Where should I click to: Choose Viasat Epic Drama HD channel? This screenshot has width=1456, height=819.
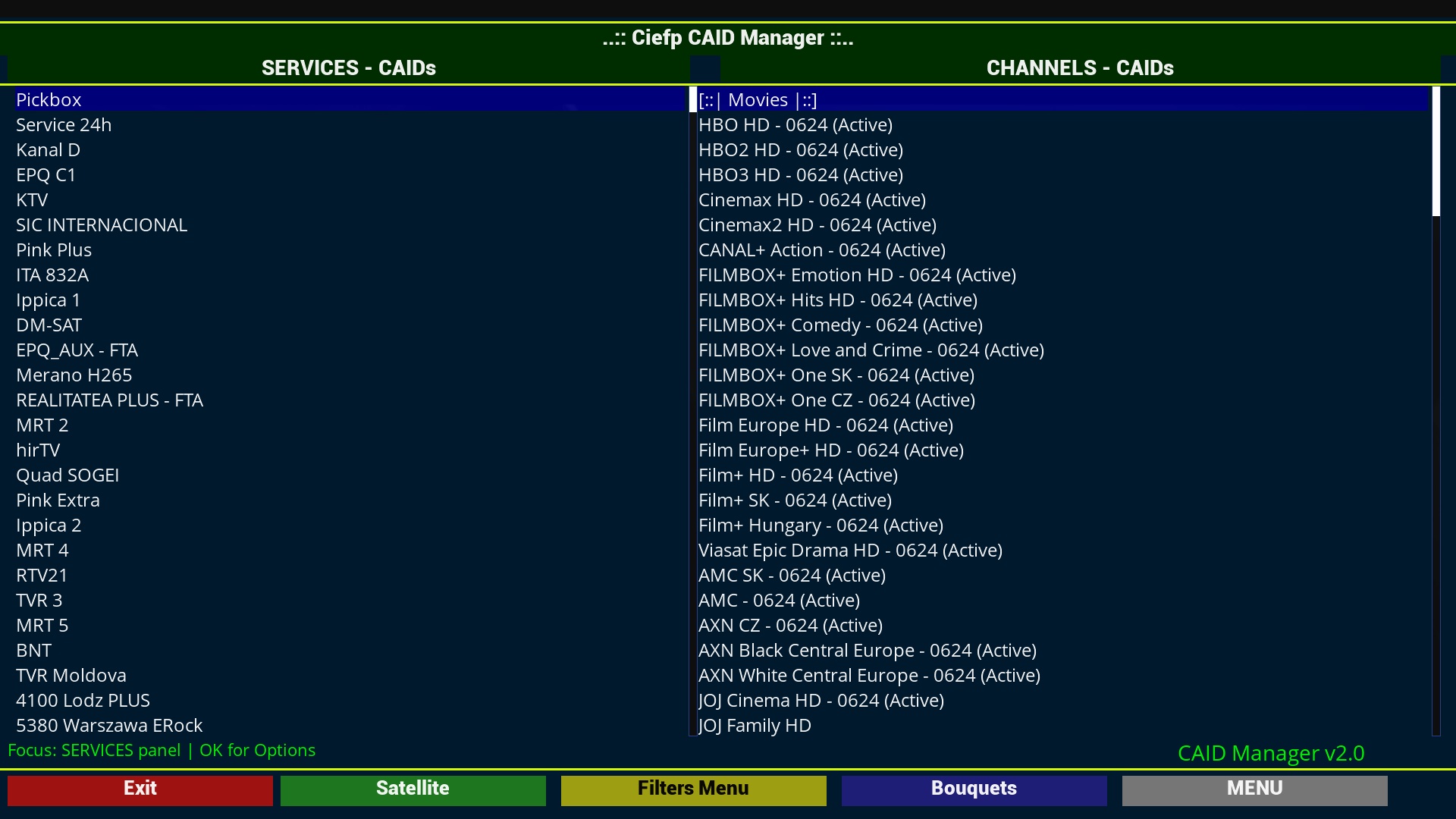point(1063,550)
